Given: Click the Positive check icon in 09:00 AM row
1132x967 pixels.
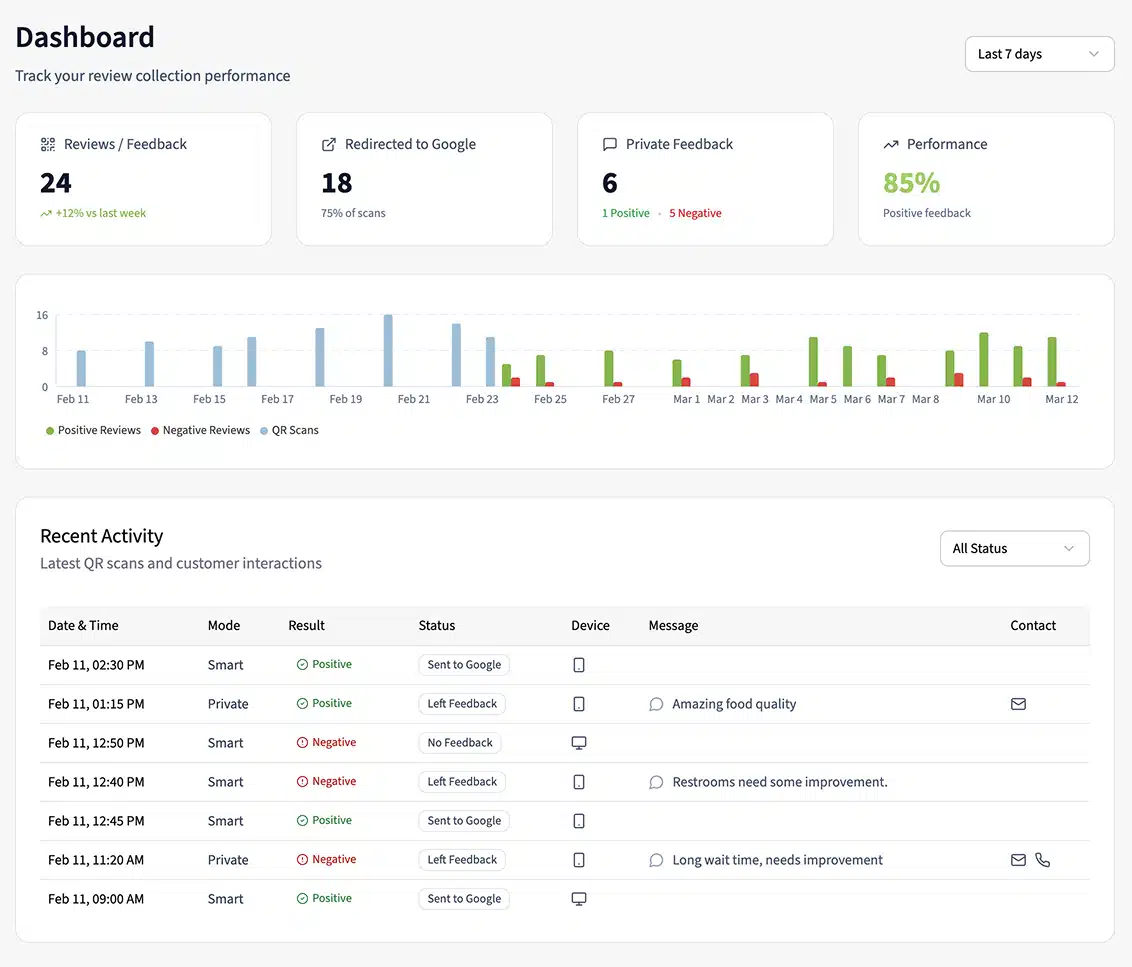Looking at the screenshot, I should [x=302, y=898].
